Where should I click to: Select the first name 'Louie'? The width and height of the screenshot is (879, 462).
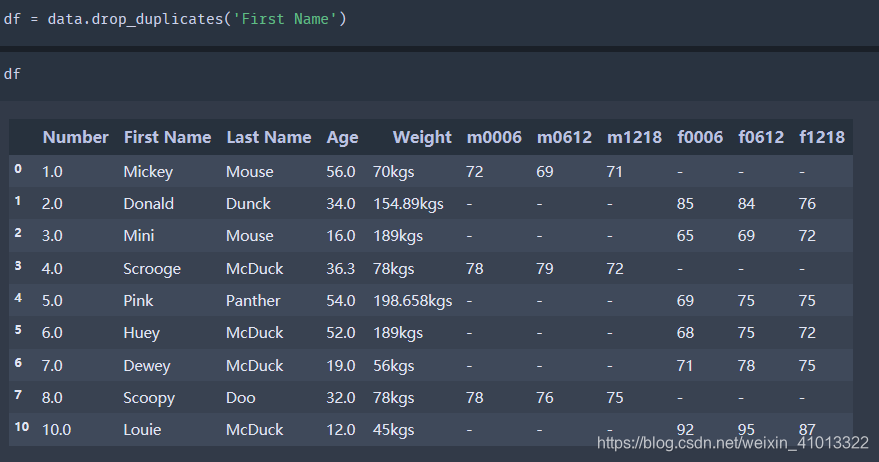tap(142, 429)
